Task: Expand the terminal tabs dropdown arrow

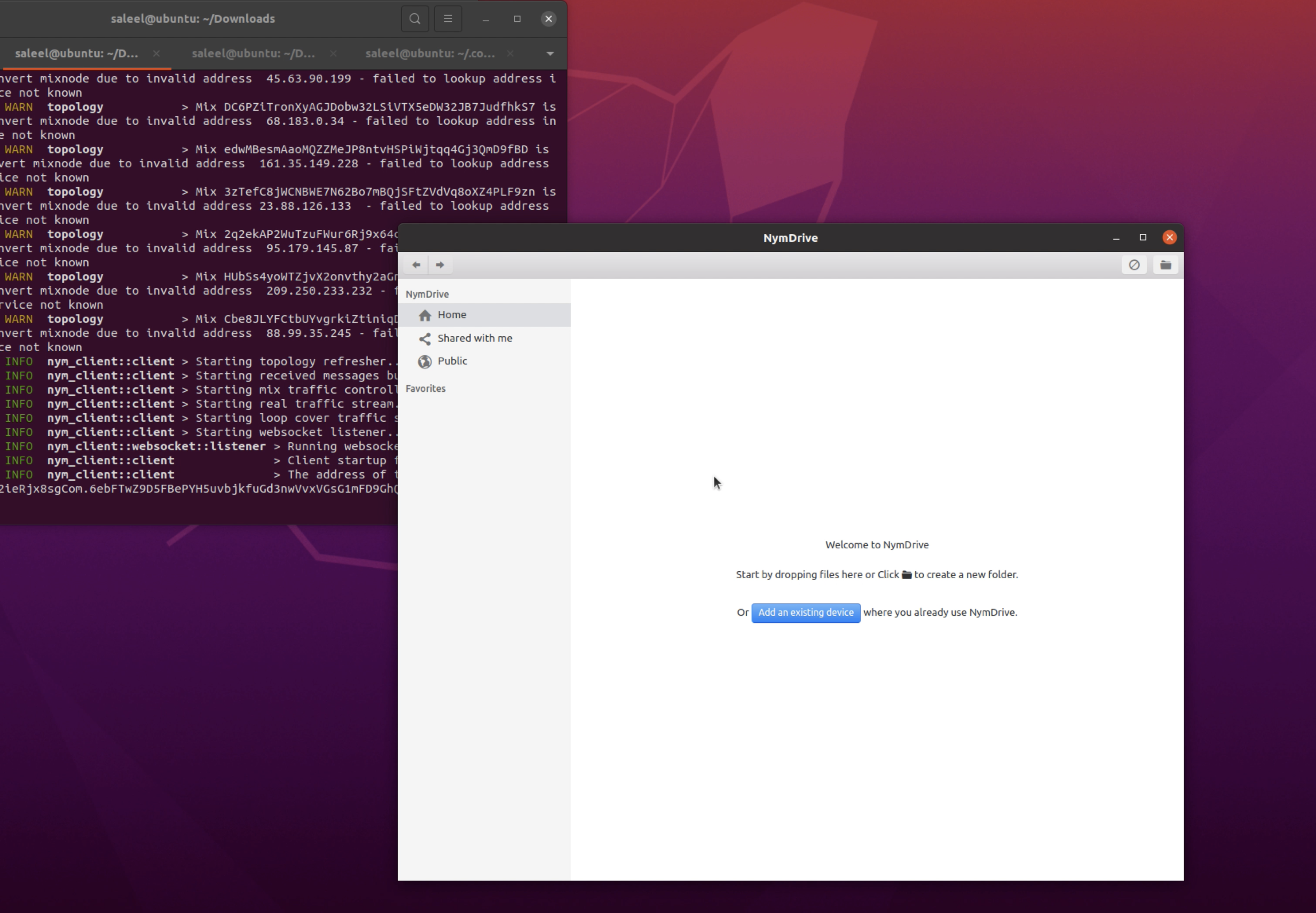Action: tap(550, 54)
